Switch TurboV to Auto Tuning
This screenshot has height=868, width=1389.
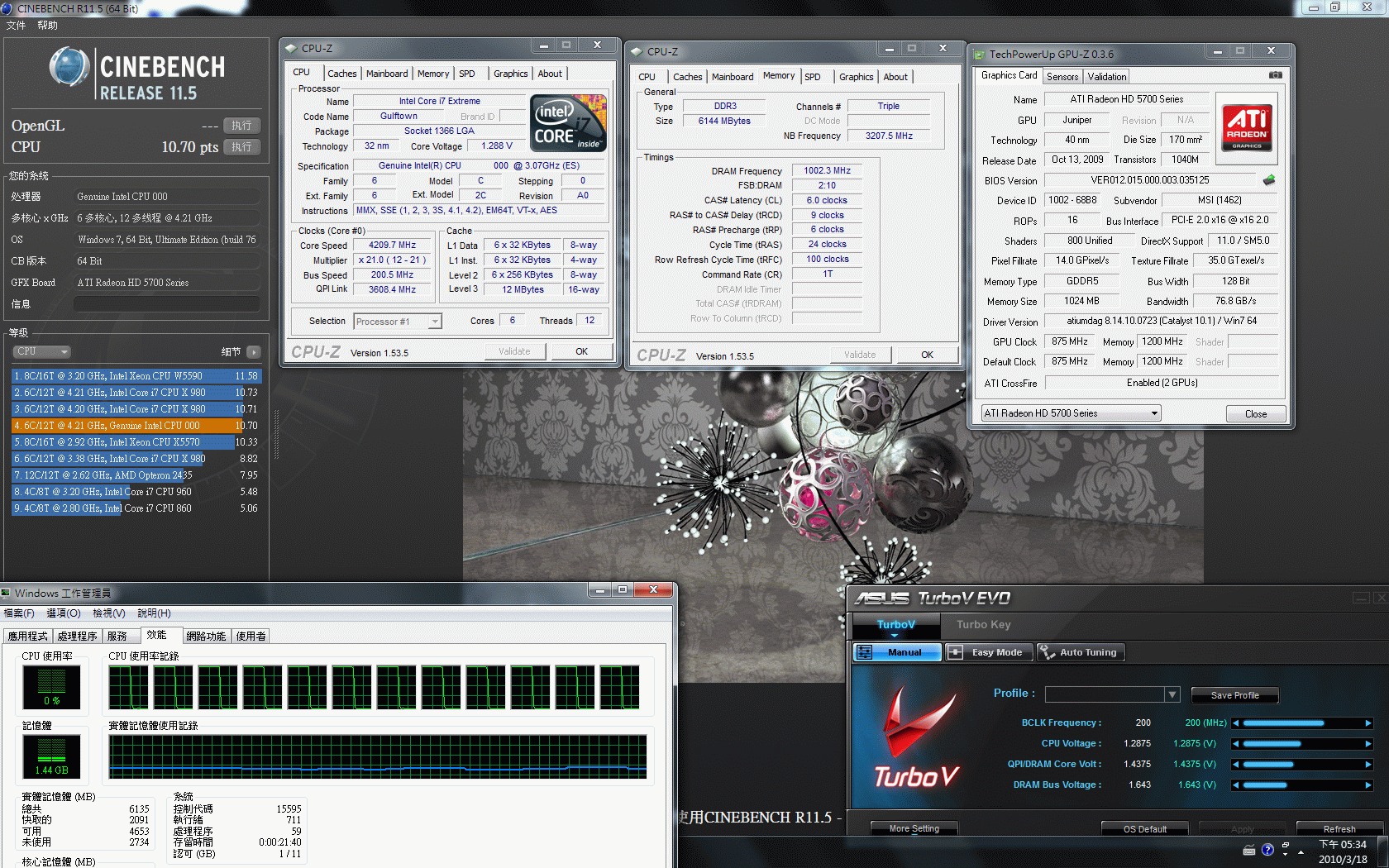(x=1080, y=652)
